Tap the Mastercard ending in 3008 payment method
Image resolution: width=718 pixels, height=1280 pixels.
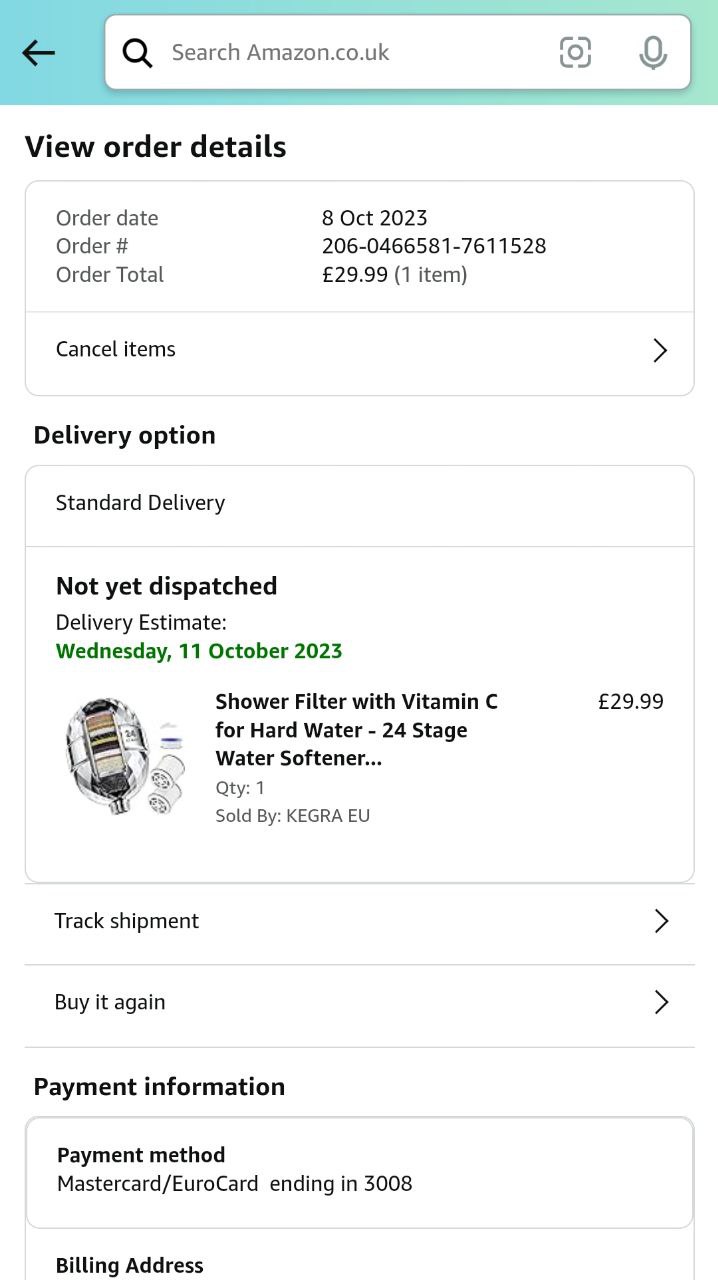(x=235, y=1184)
